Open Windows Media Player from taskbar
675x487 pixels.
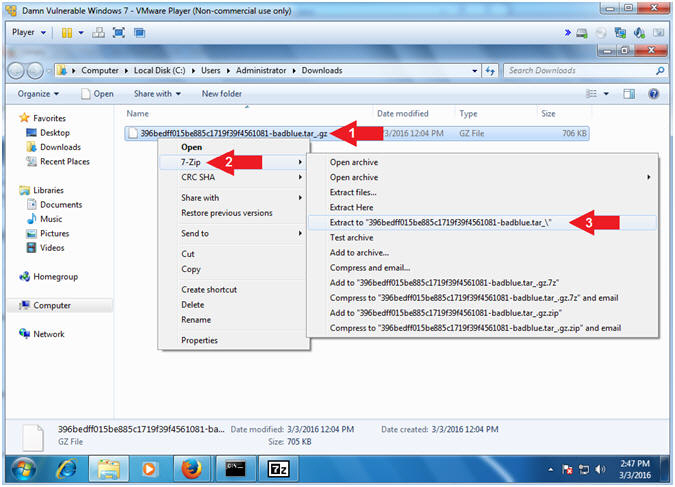(x=149, y=469)
